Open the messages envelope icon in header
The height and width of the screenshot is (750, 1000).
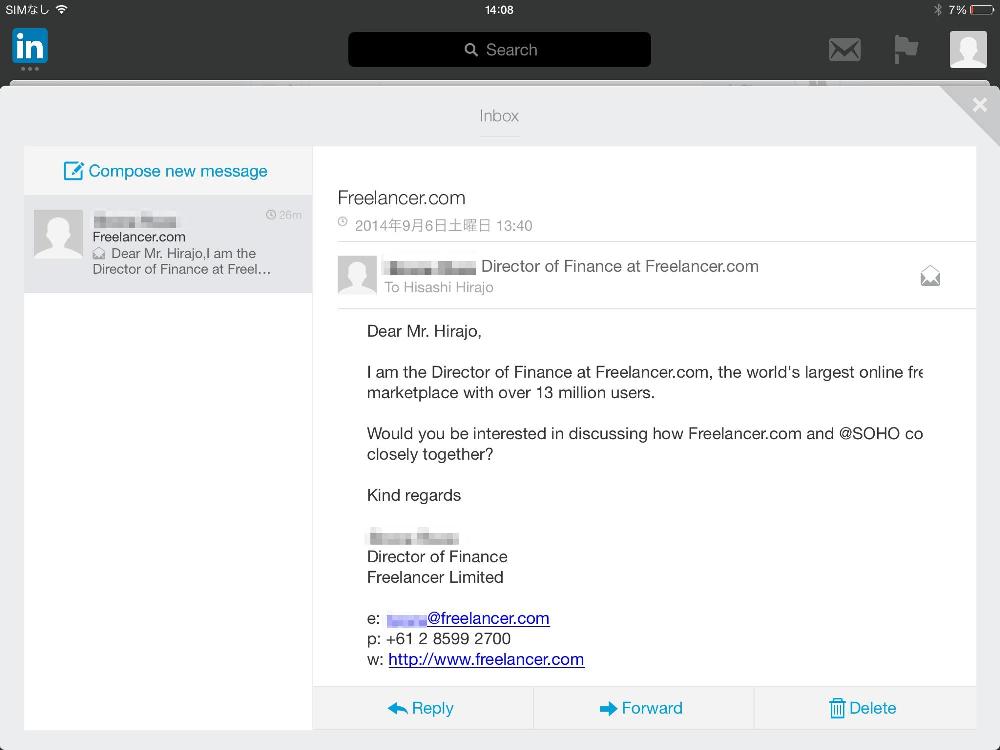coord(845,50)
